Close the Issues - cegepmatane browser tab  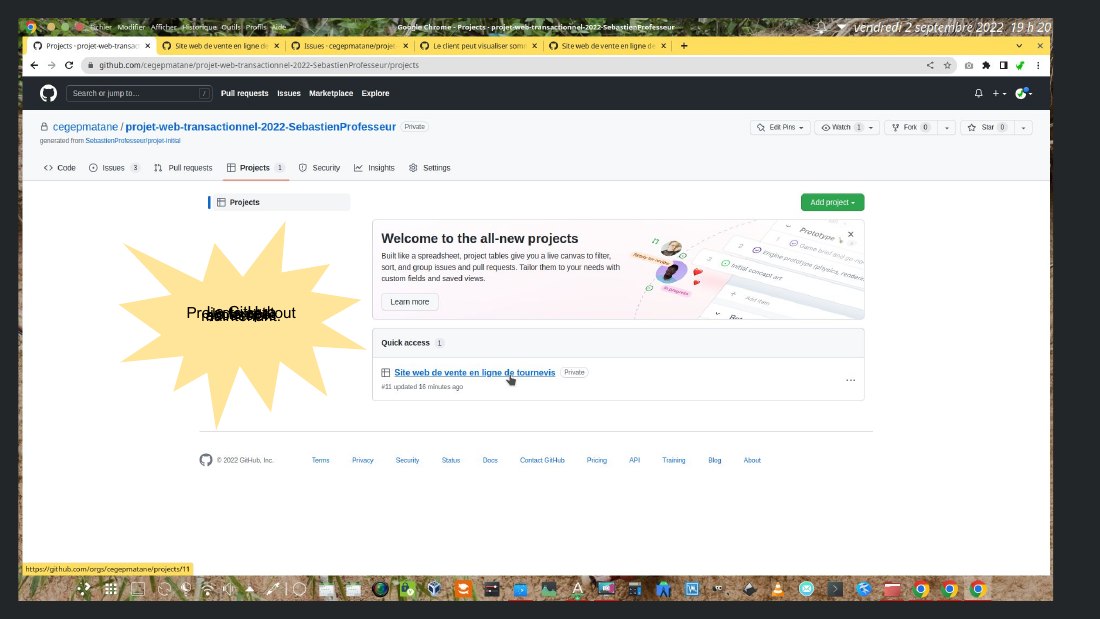[x=405, y=46]
